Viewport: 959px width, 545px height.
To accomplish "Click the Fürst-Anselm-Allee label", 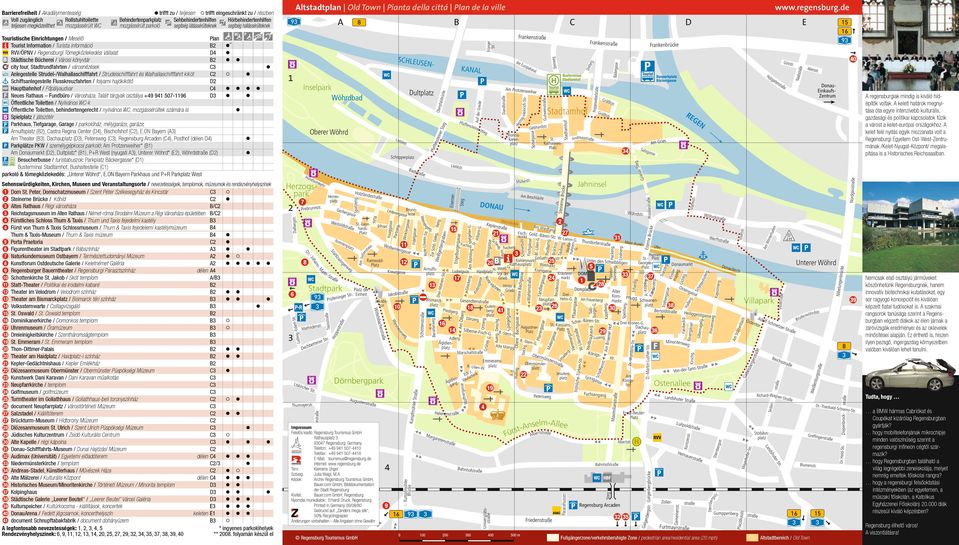I will pos(536,428).
